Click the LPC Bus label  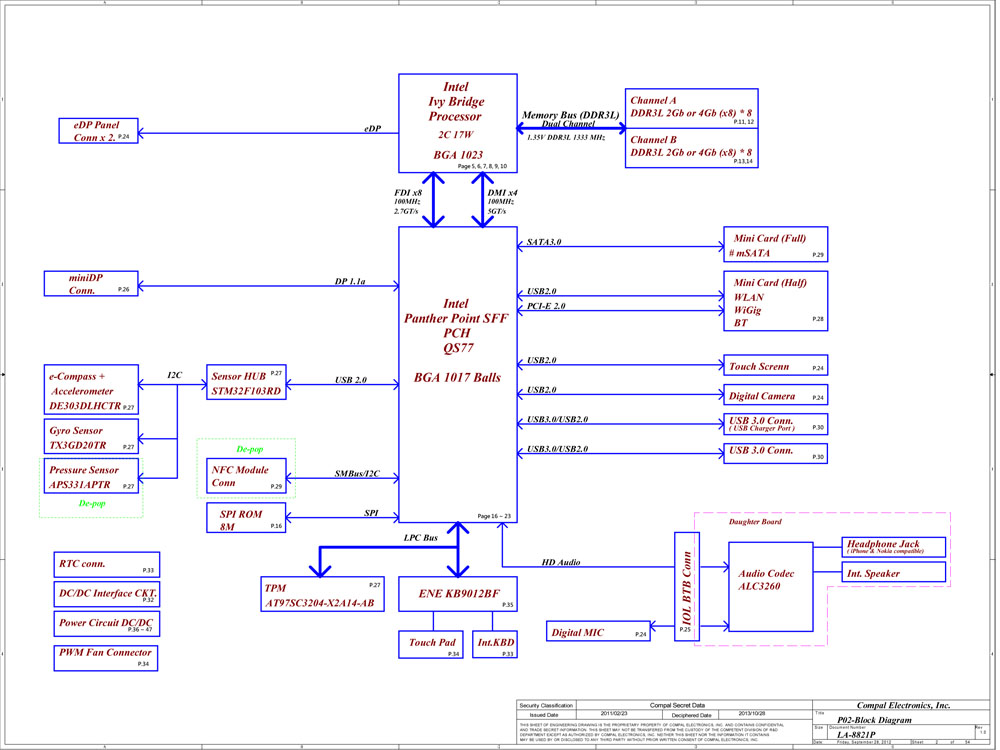422,538
